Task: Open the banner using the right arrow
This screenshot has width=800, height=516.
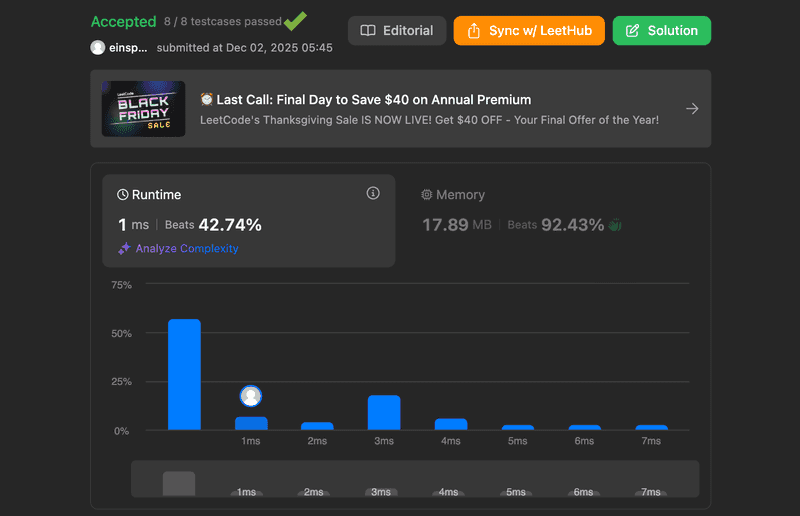Action: point(692,109)
